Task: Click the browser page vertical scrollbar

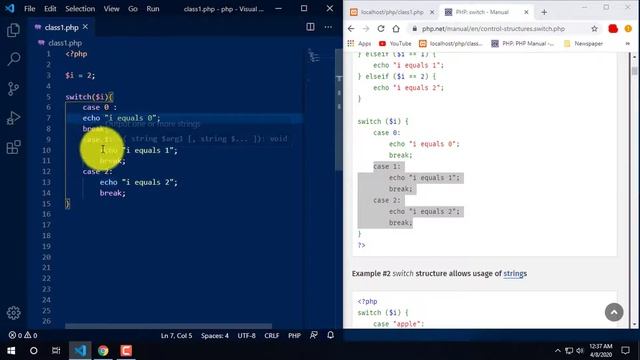Action: click(x=634, y=71)
